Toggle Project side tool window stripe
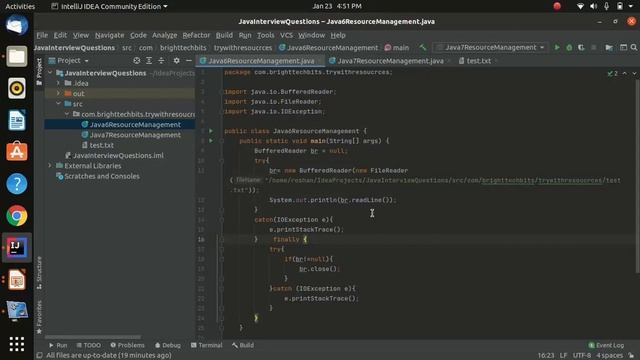640x360 pixels. (39, 72)
